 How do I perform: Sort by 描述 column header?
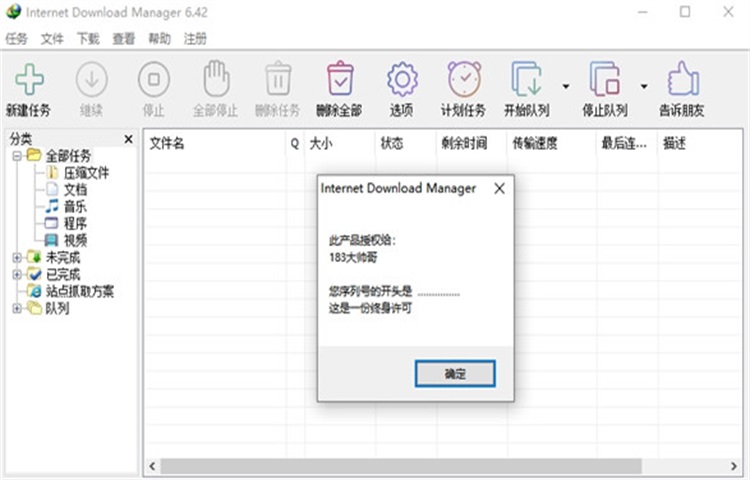[700, 143]
